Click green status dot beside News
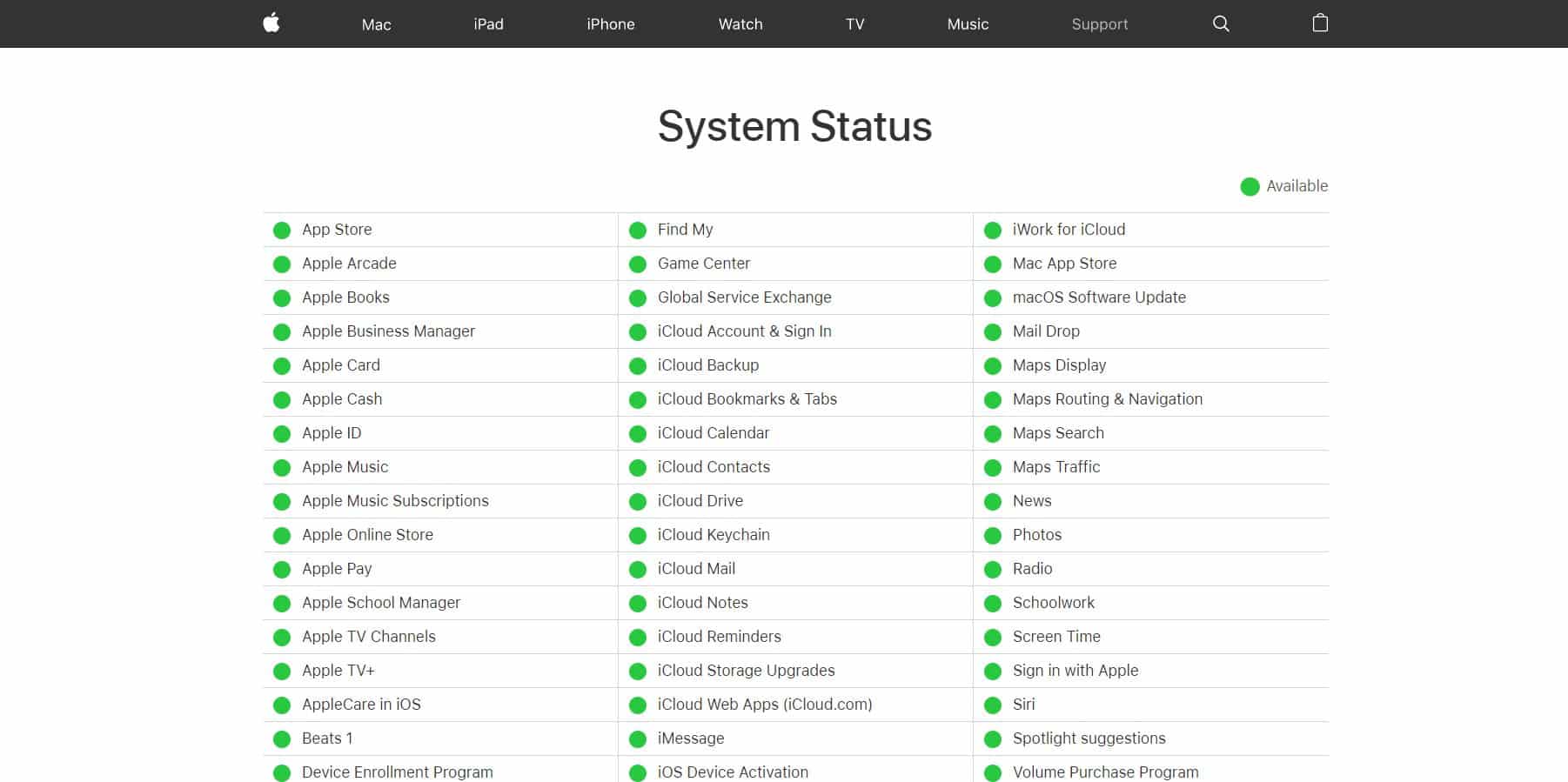The image size is (1568, 782). 993,502
